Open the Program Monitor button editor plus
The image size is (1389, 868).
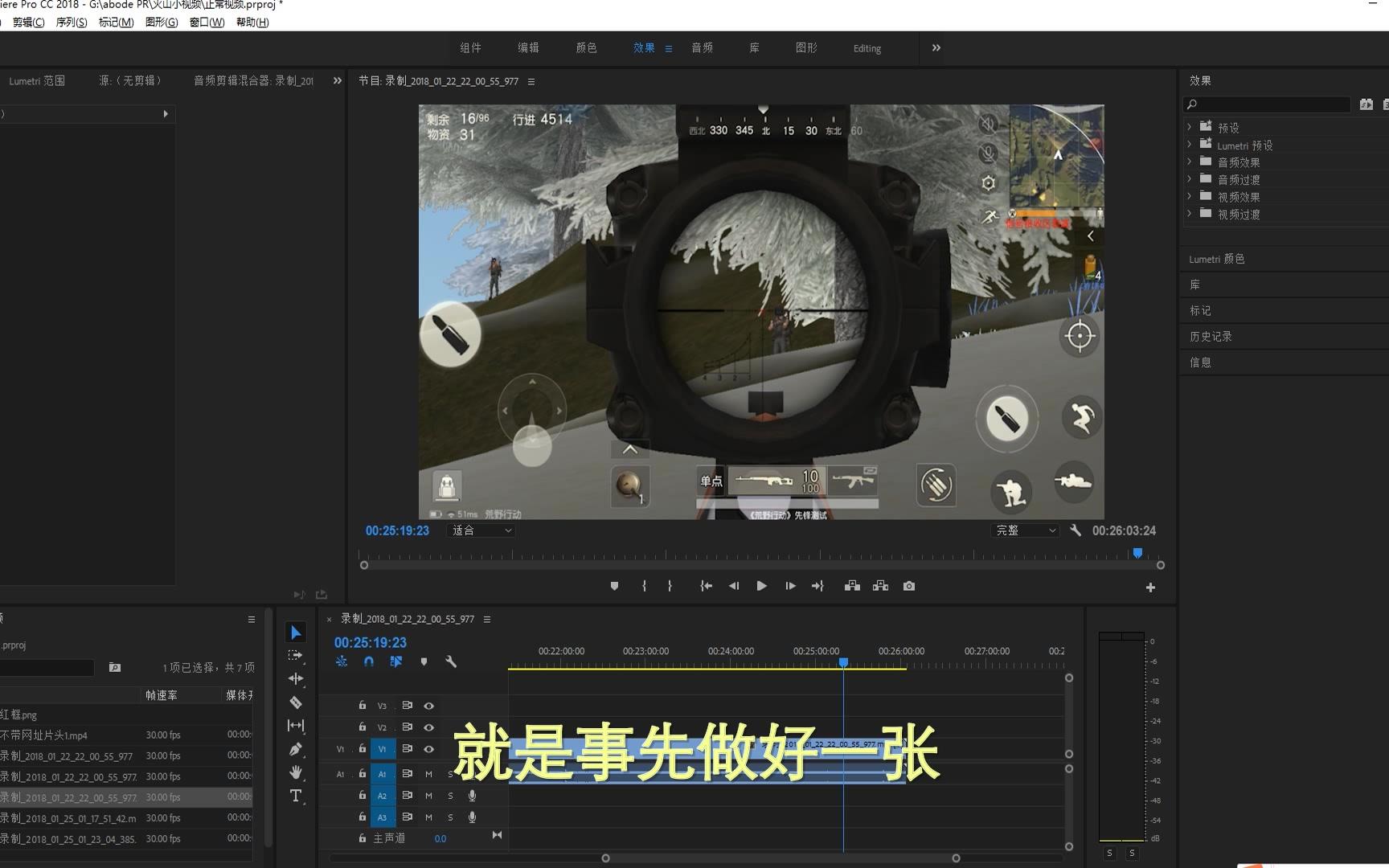coord(1150,588)
